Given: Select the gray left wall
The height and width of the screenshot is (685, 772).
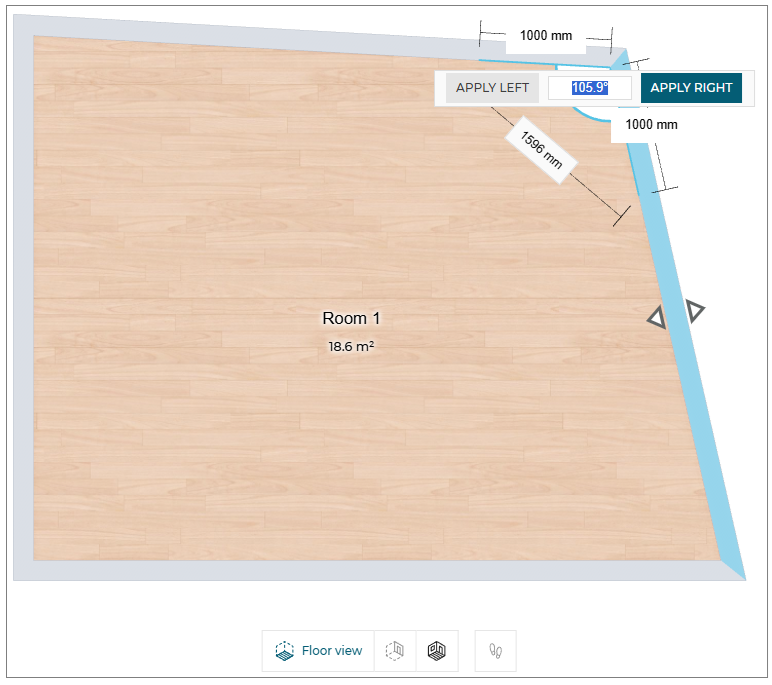Looking at the screenshot, I should pos(22,300).
